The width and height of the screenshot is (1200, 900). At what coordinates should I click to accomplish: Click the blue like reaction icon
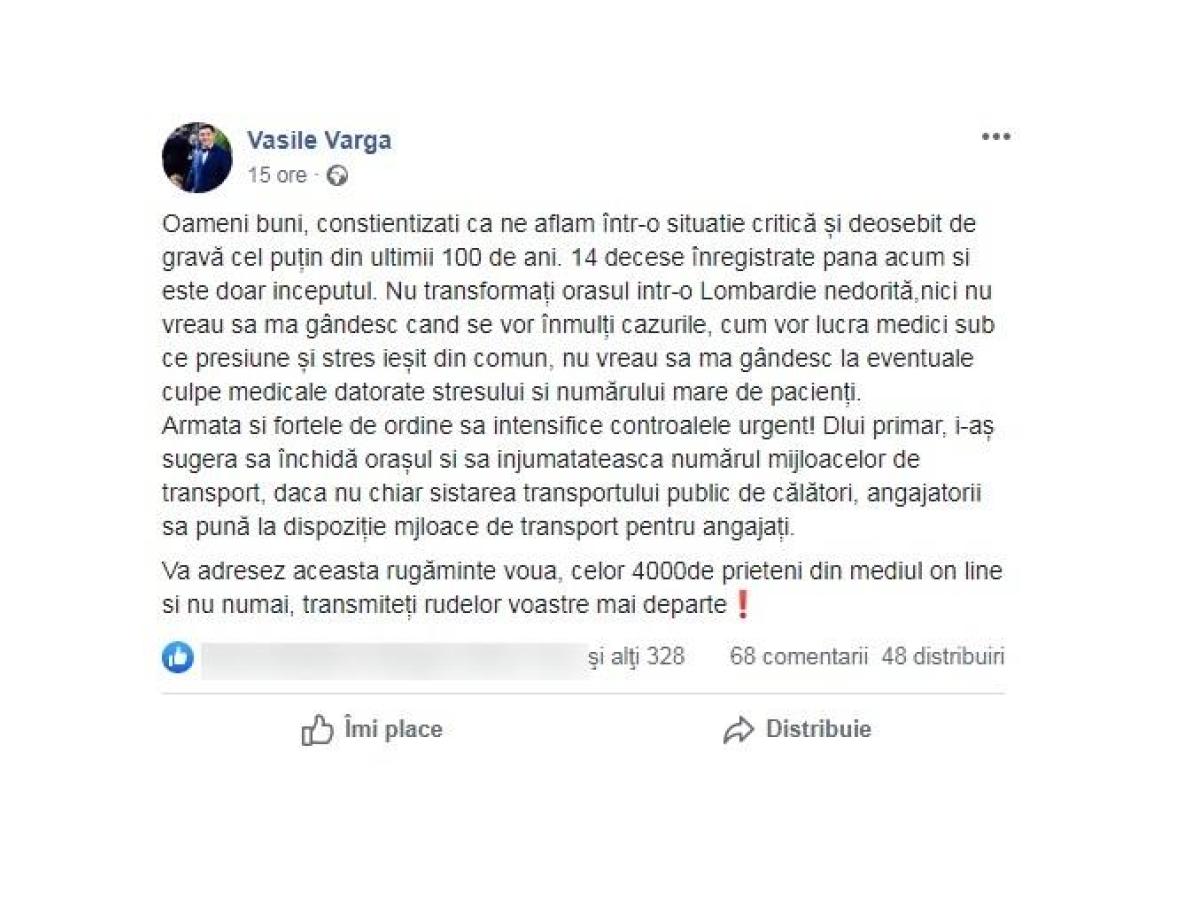pyautogui.click(x=178, y=657)
